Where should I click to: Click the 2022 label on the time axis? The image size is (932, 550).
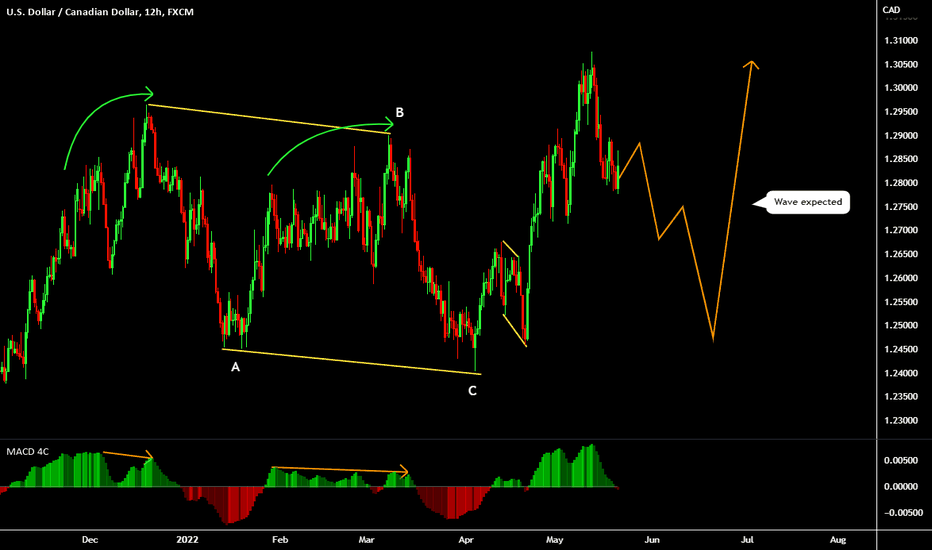coord(187,540)
